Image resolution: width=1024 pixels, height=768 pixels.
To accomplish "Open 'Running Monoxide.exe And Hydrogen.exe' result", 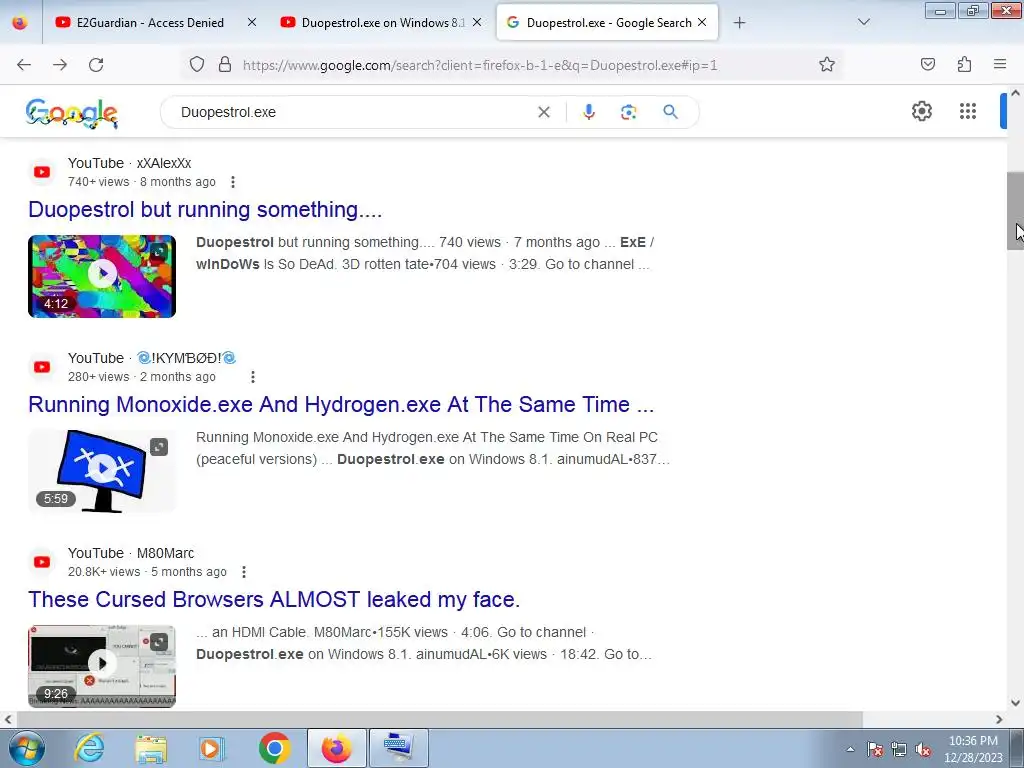I will [341, 404].
